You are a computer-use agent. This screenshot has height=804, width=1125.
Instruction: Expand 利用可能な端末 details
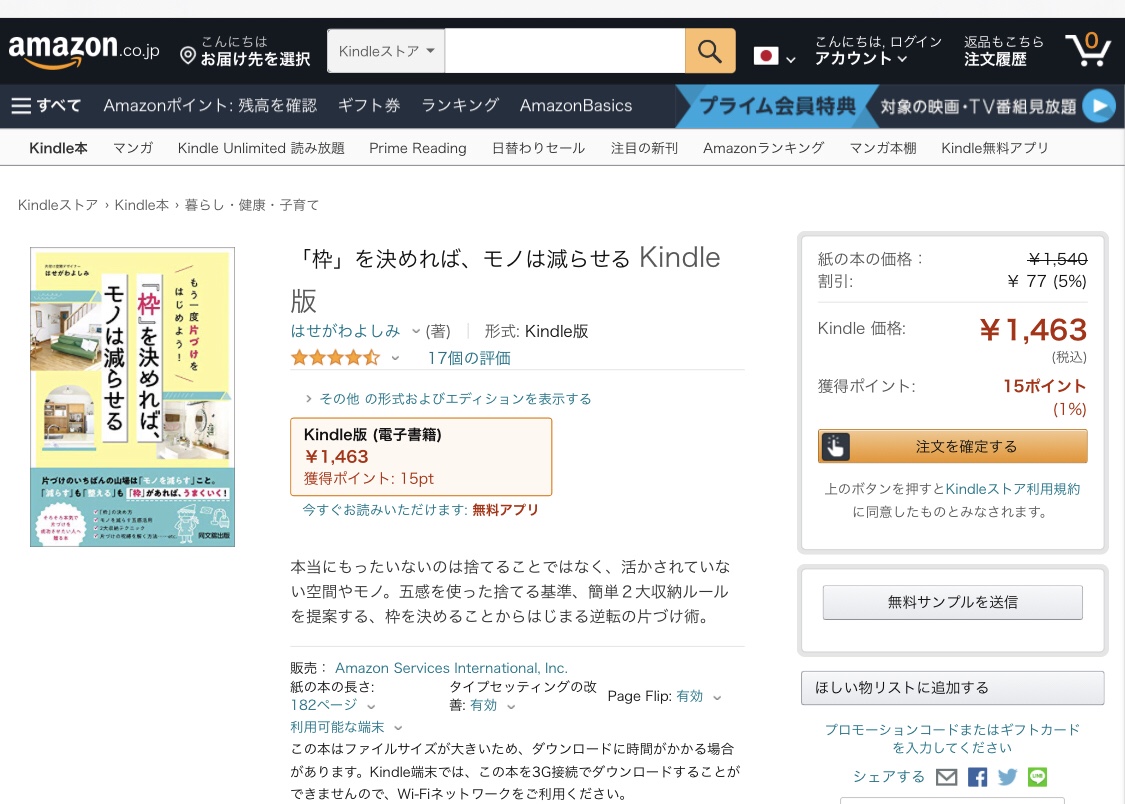pos(347,727)
